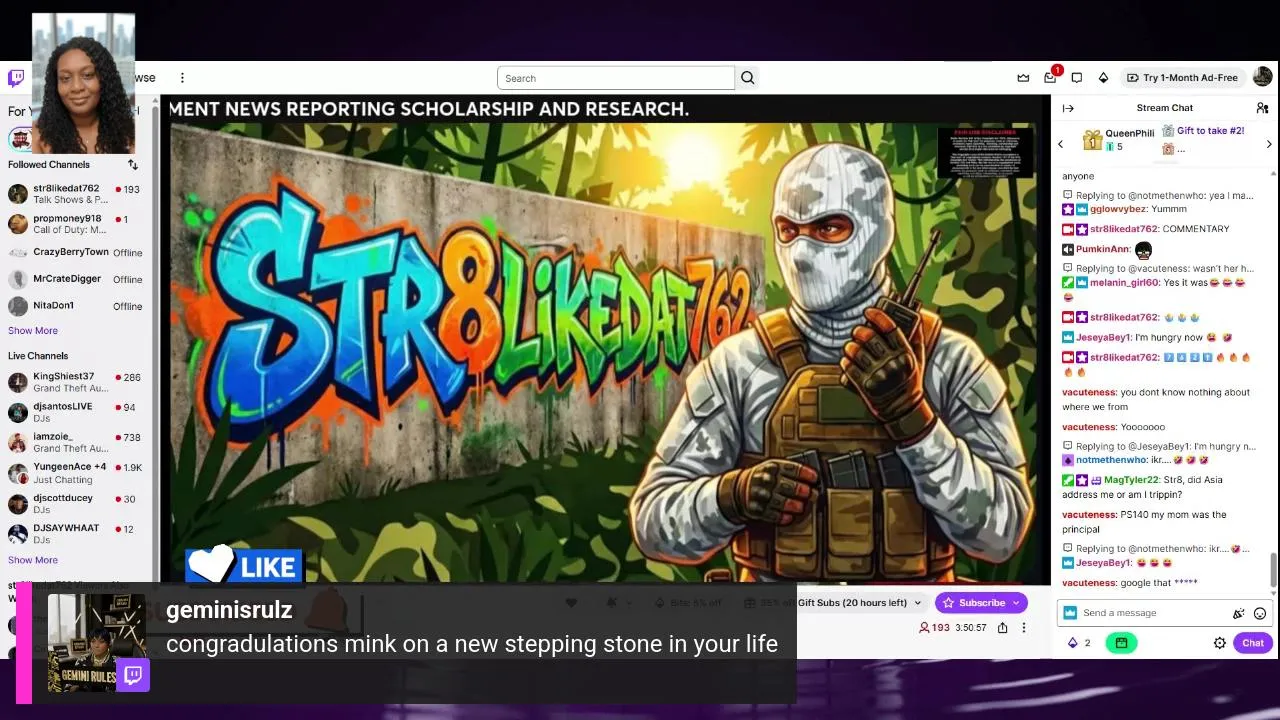Click username MagTyler22 in chat
This screenshot has width=1280, height=720.
point(1132,480)
